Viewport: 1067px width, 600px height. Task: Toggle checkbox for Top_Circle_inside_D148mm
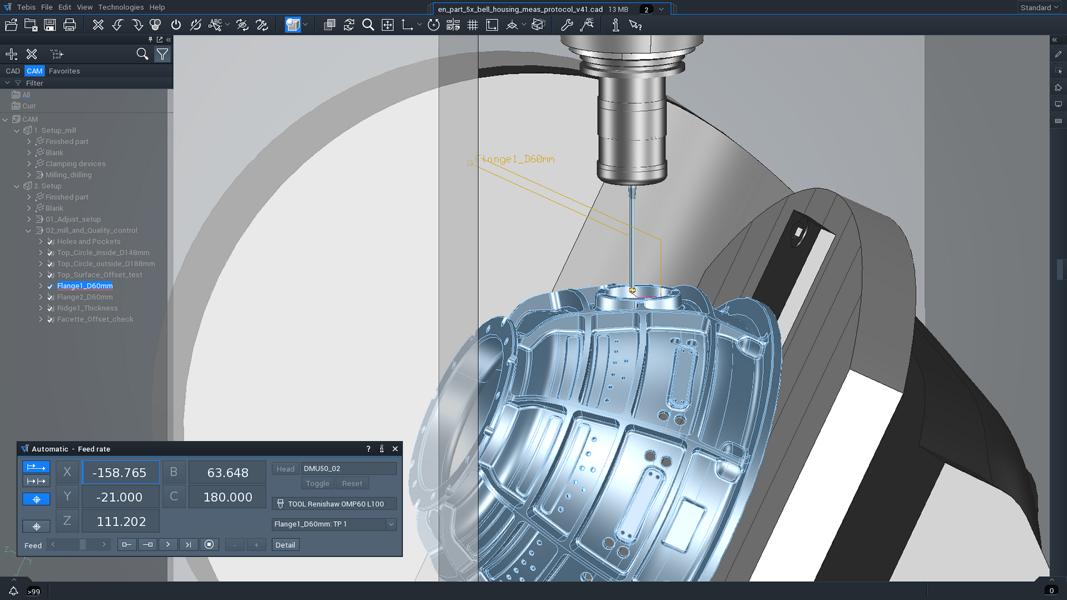50,253
